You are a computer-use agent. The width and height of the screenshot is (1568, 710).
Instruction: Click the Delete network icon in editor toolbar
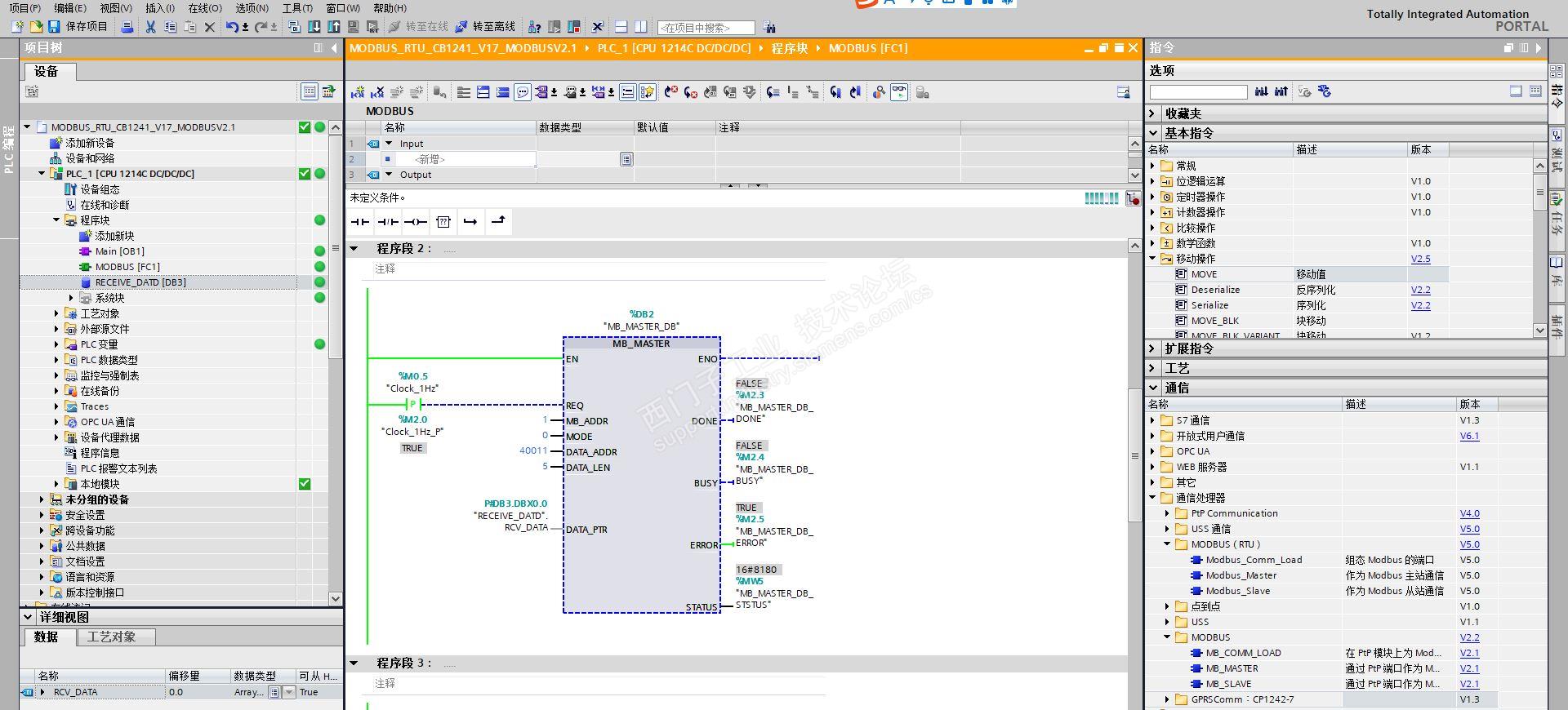(377, 92)
